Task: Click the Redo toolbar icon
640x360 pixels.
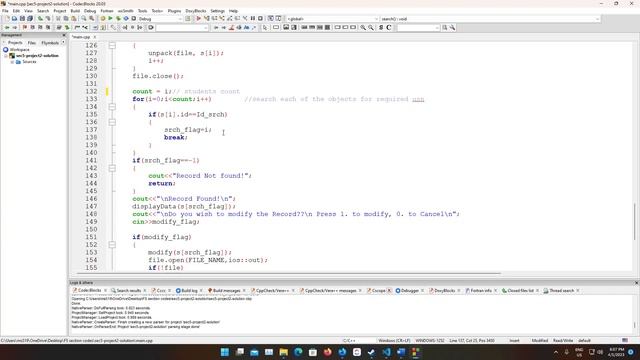Action: click(x=48, y=19)
